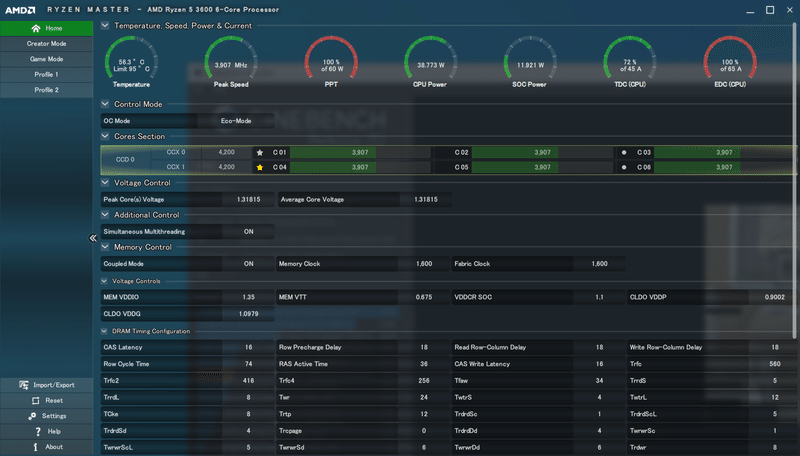Click MEM VDDIO value 1.35

248,297
